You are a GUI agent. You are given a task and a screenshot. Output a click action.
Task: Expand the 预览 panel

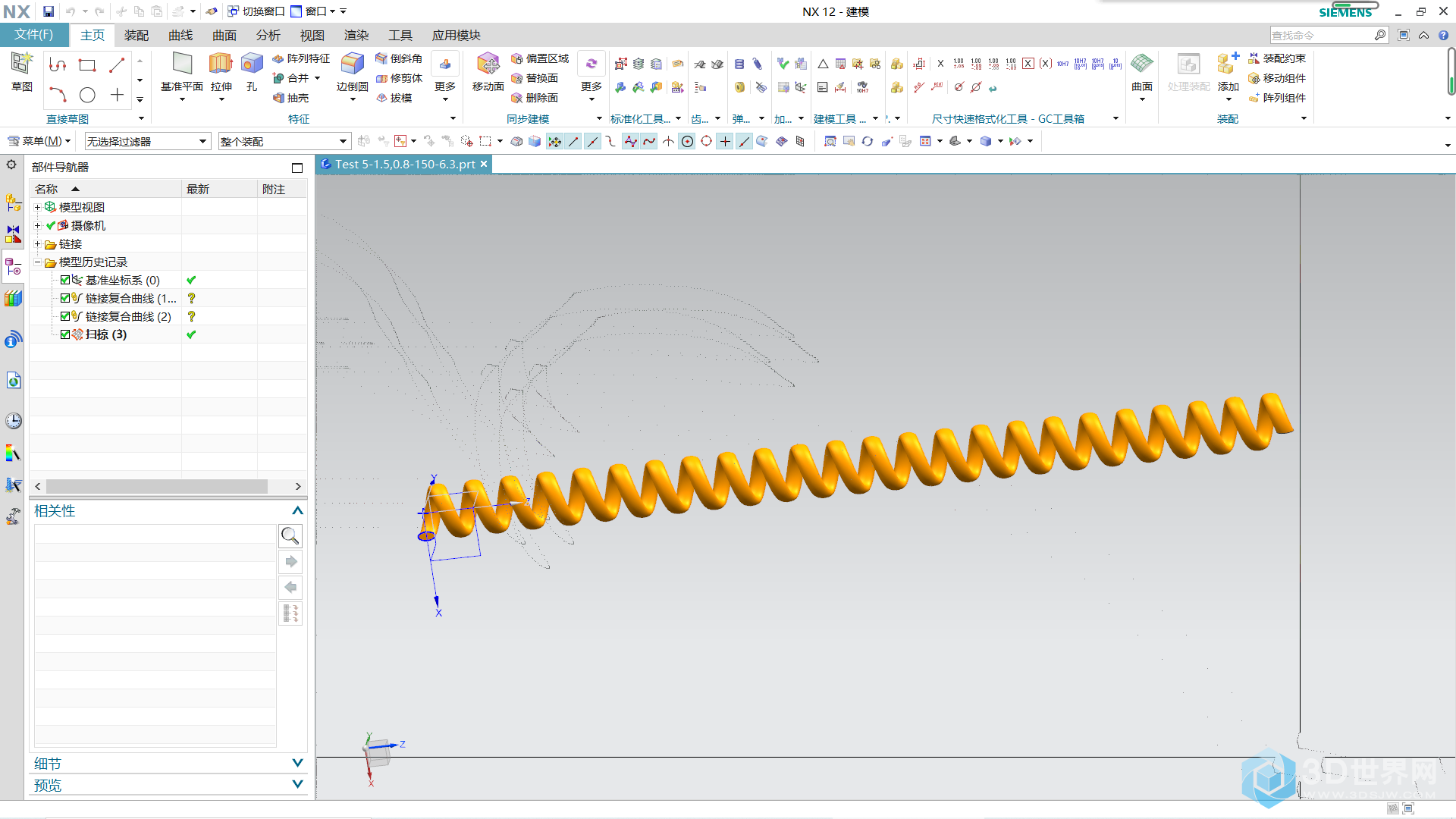pyautogui.click(x=297, y=784)
